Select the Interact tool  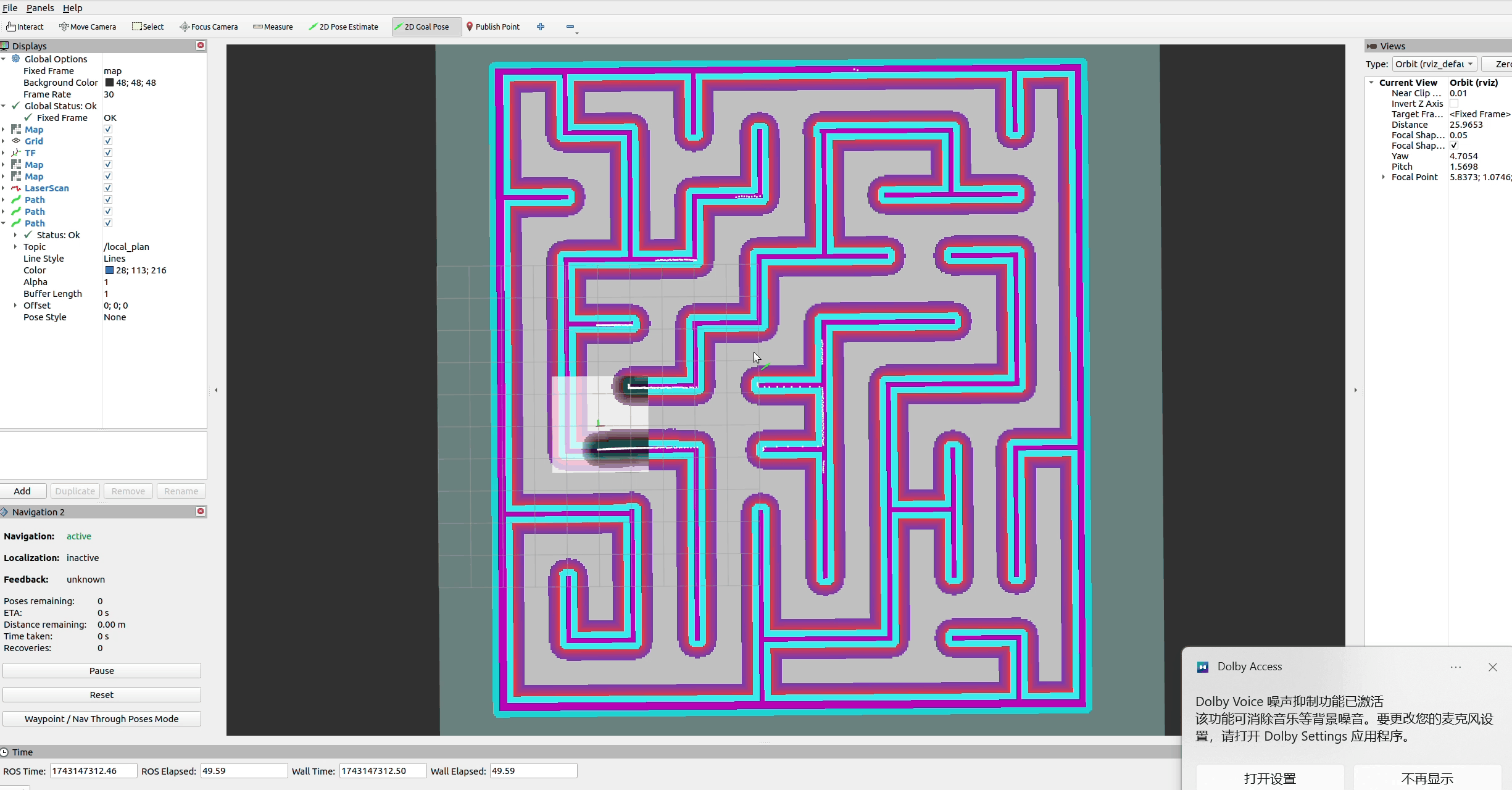(25, 27)
